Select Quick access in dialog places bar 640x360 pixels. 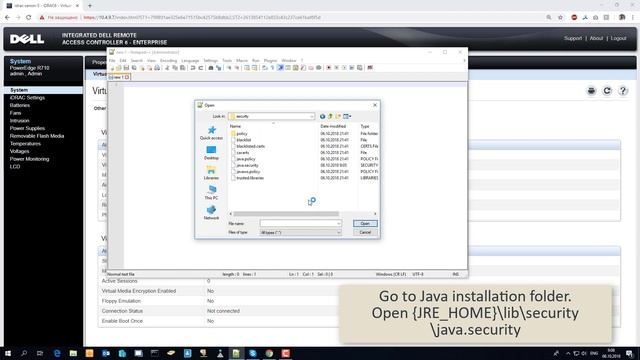[x=211, y=133]
